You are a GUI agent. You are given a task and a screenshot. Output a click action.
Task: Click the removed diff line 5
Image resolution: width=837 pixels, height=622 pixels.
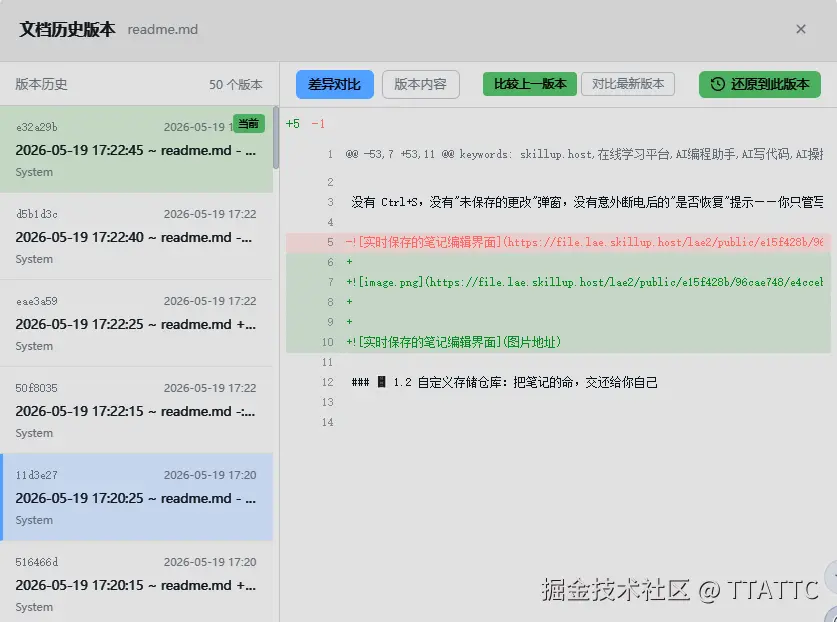pyautogui.click(x=558, y=242)
